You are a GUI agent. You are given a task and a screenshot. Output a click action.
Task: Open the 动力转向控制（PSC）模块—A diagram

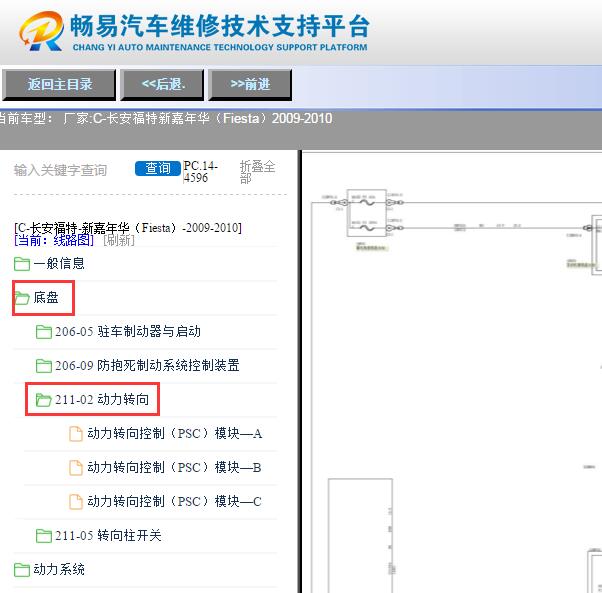click(x=175, y=434)
